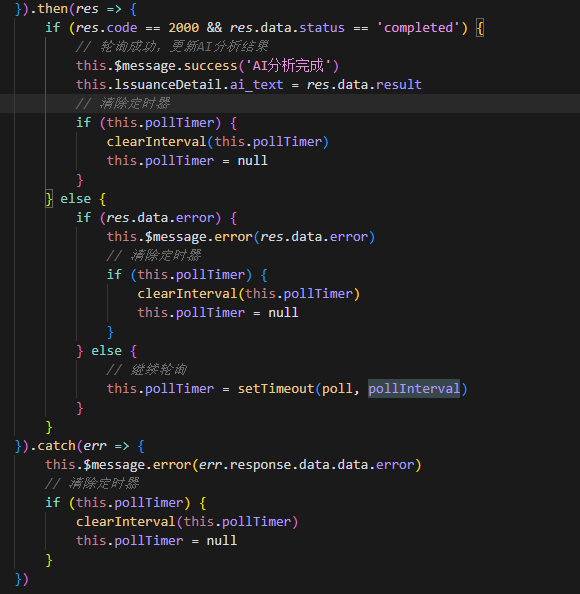Click the .catch(err => line
580x594 pixels.
[x=80, y=446]
